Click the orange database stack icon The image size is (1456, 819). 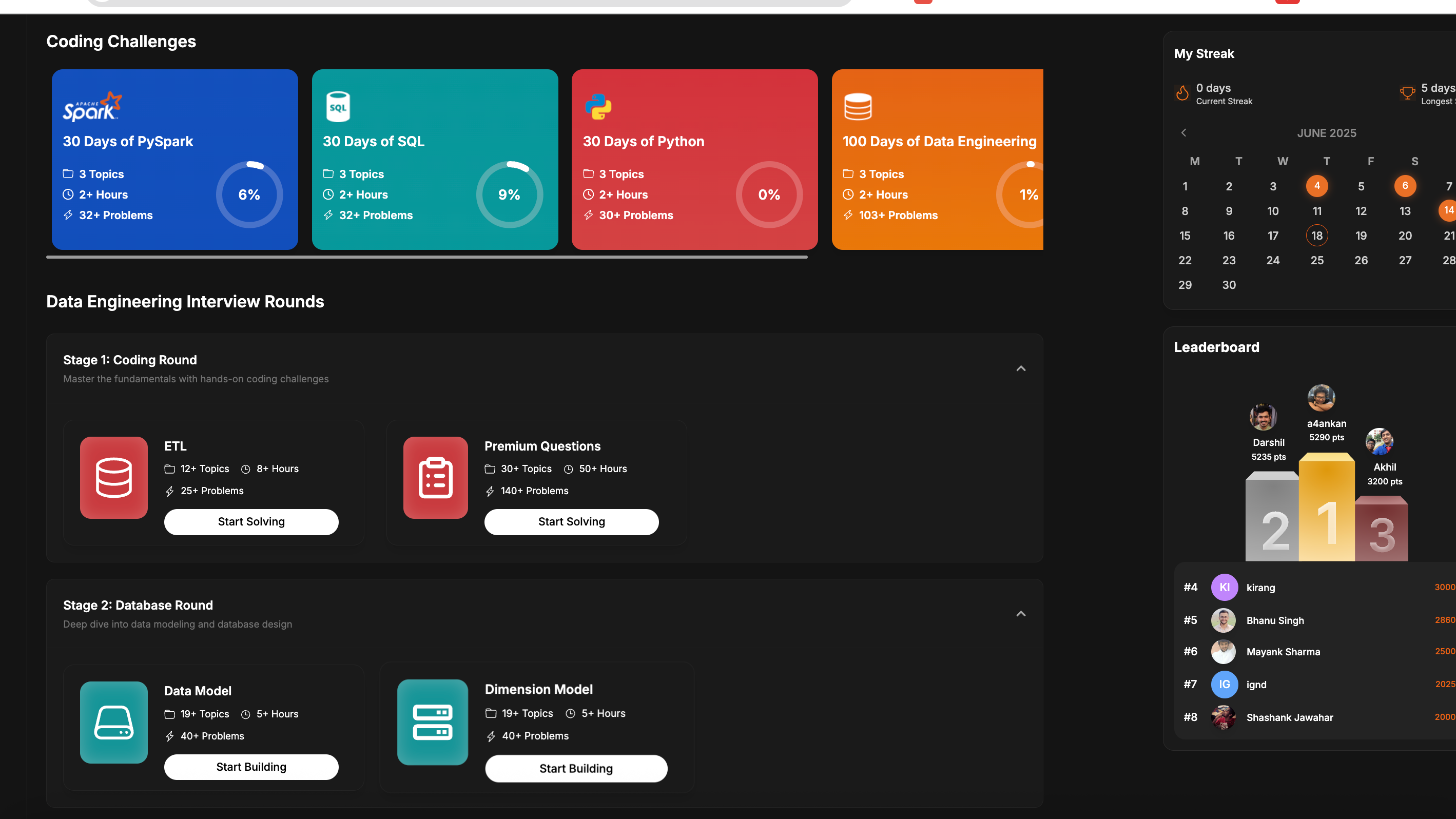tap(858, 107)
